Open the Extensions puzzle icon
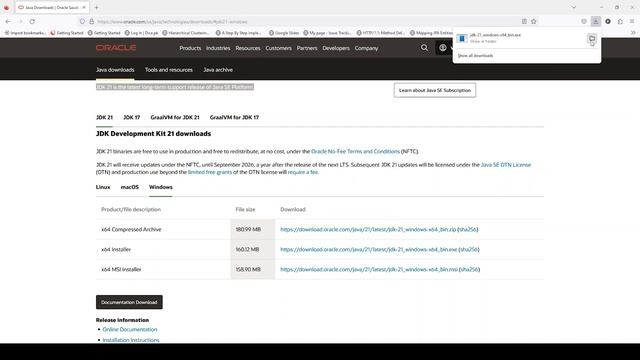The image size is (640, 360). [620, 22]
